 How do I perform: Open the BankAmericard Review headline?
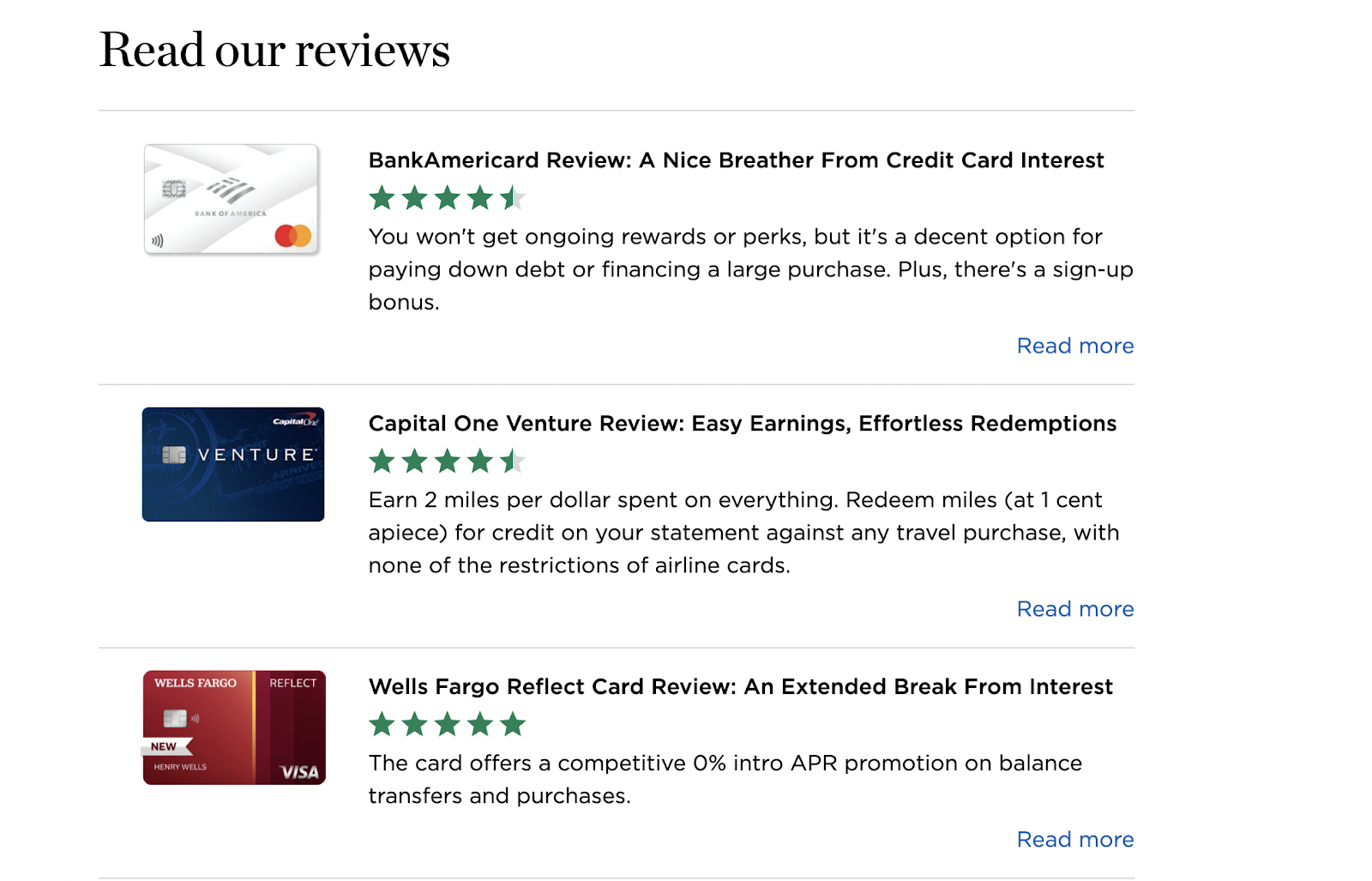tap(736, 160)
